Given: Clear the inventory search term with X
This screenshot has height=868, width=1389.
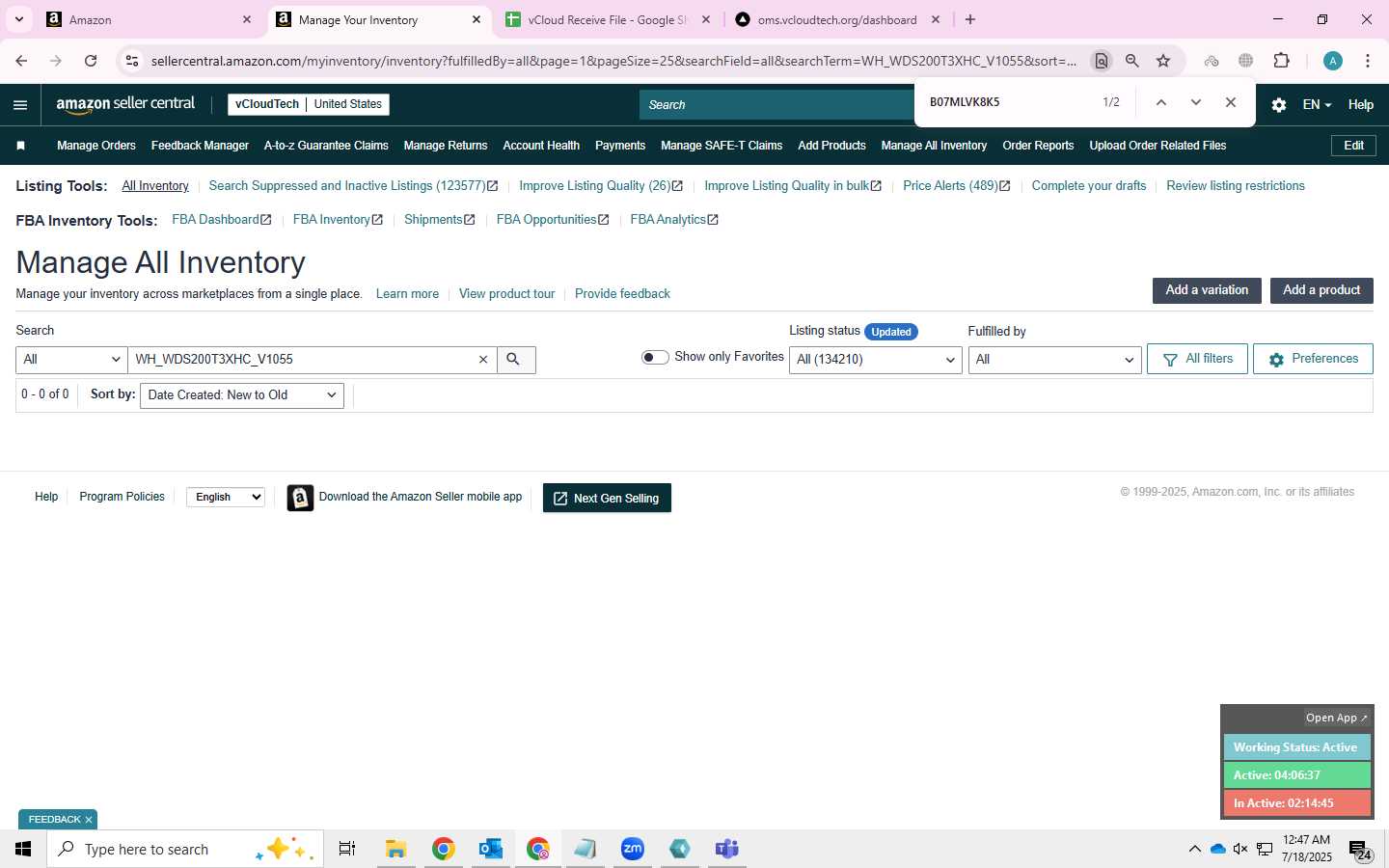Looking at the screenshot, I should 483,360.
